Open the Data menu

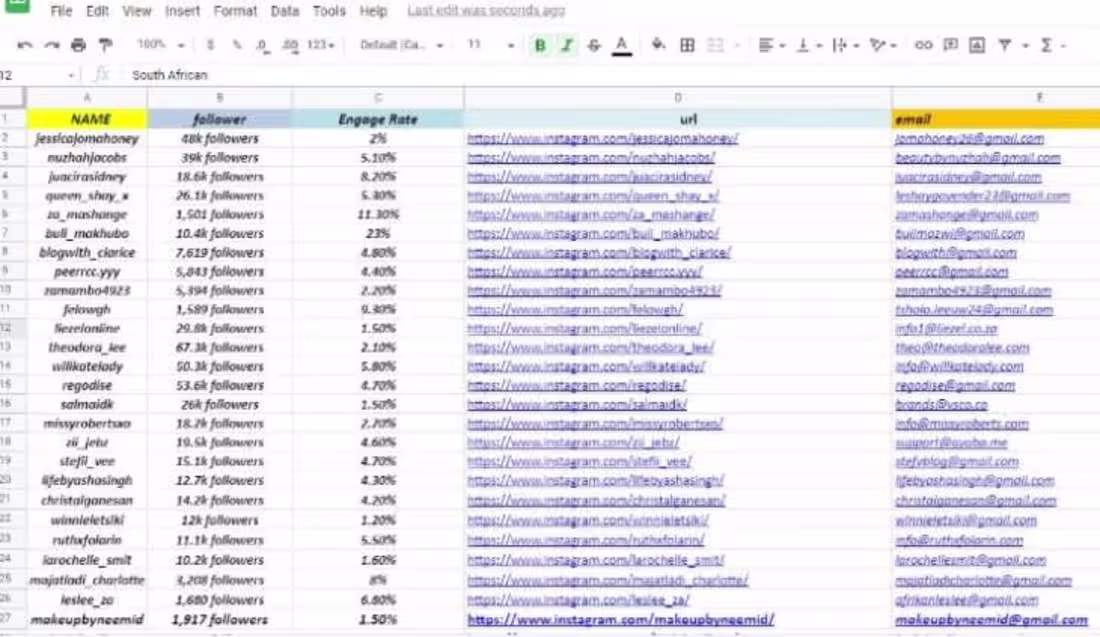(x=284, y=11)
